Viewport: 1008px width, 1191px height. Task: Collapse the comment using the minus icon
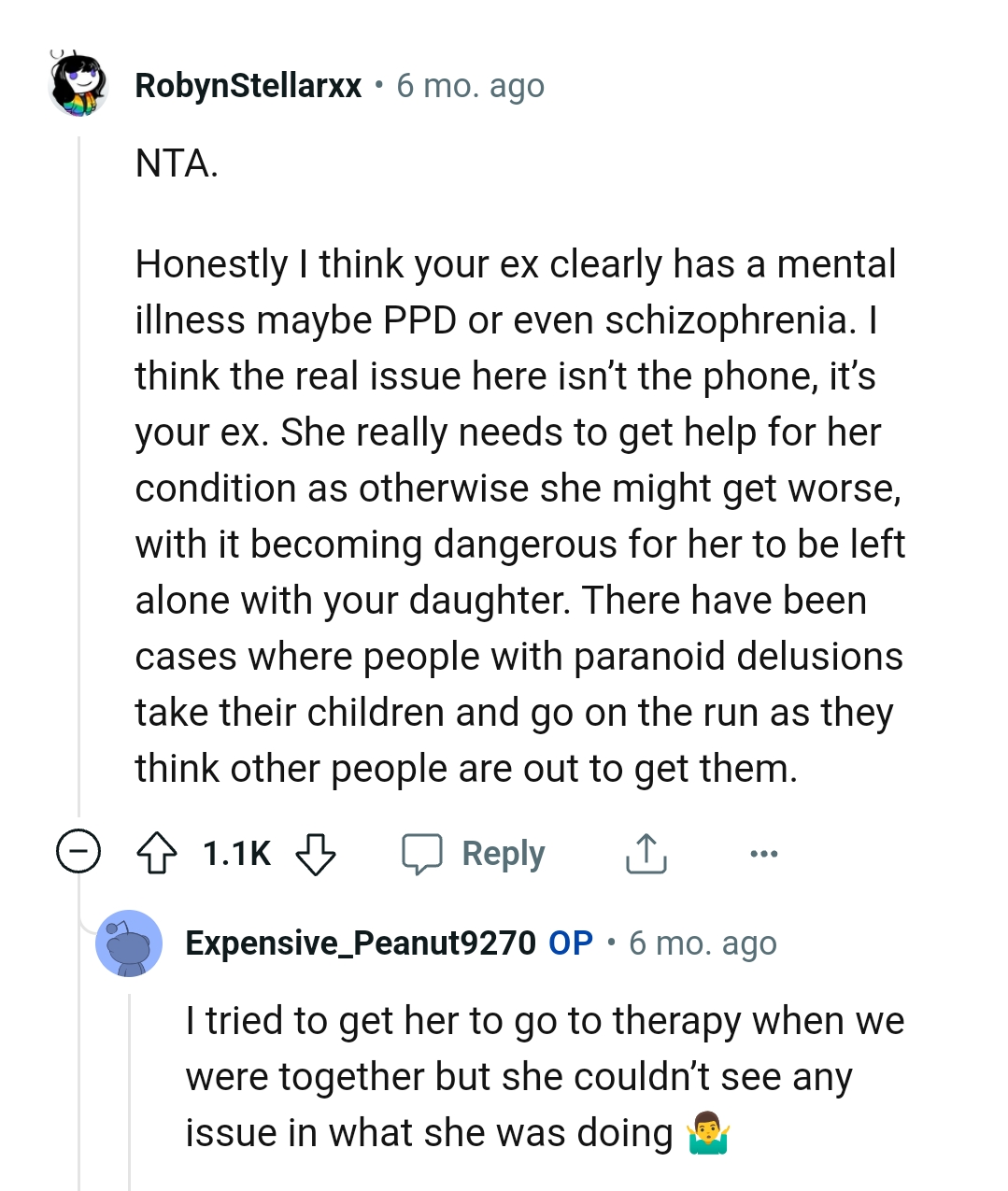coord(78,852)
